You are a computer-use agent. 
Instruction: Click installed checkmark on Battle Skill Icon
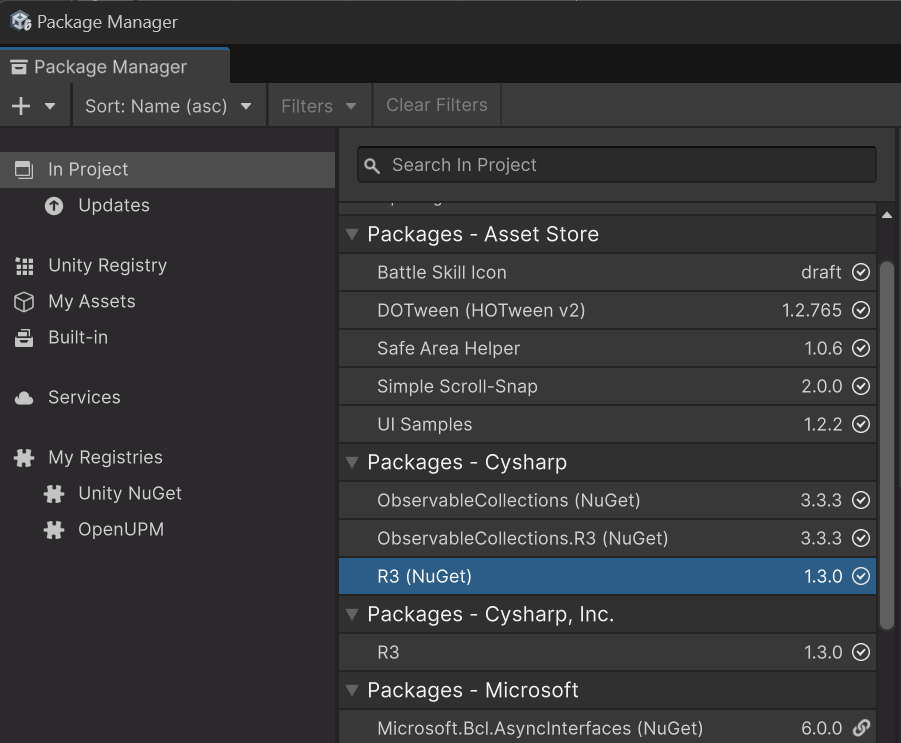point(861,272)
